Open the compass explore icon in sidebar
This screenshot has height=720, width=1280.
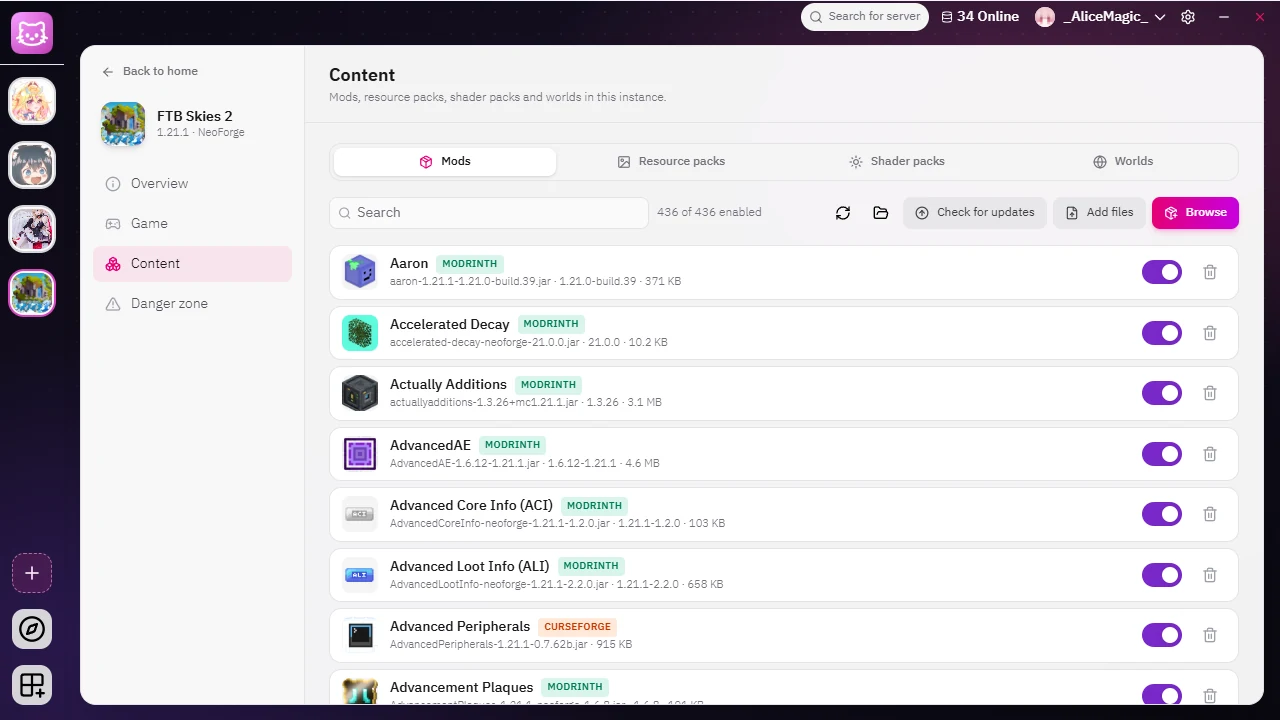point(32,629)
